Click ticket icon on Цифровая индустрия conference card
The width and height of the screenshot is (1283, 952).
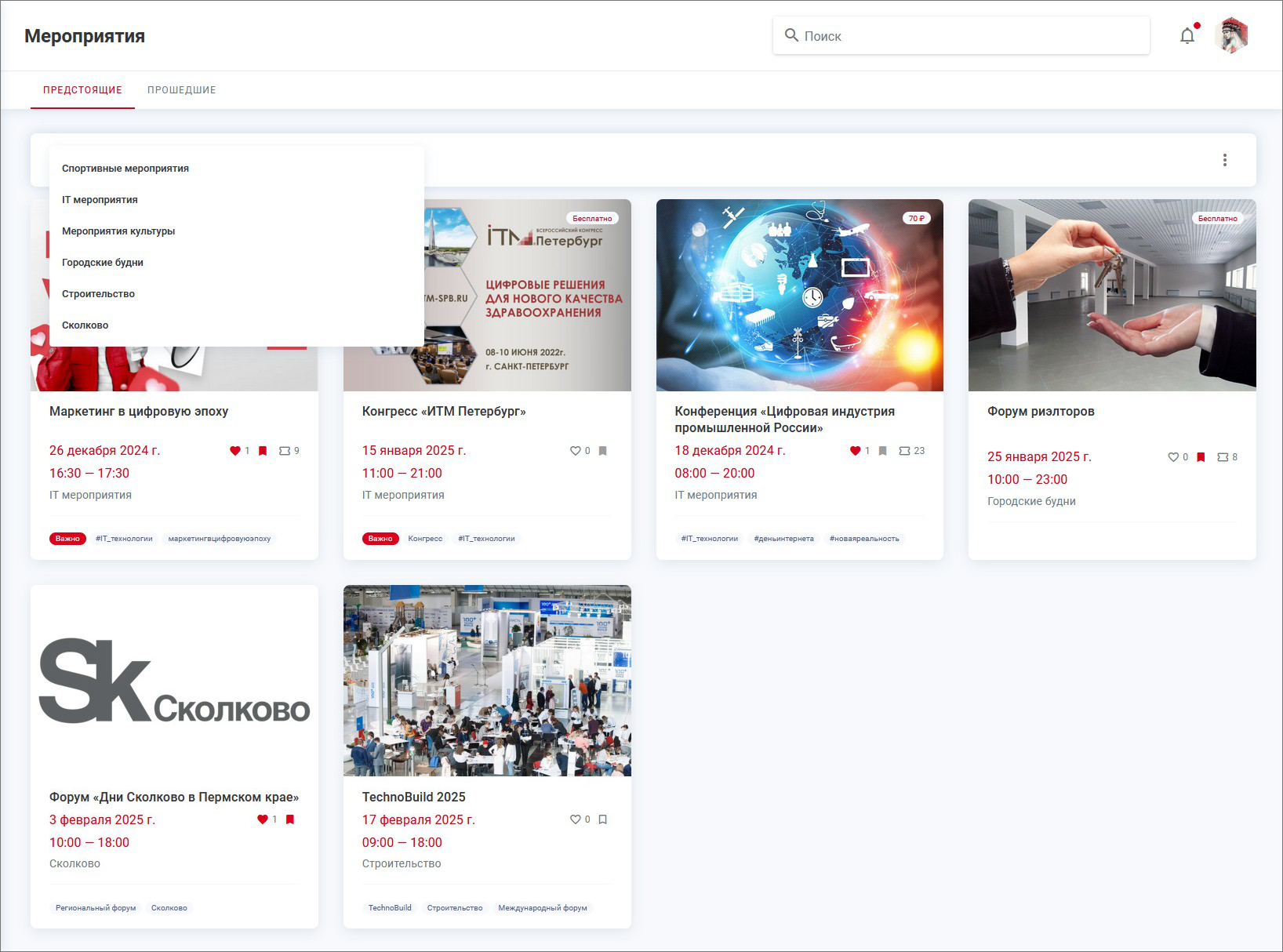(904, 451)
